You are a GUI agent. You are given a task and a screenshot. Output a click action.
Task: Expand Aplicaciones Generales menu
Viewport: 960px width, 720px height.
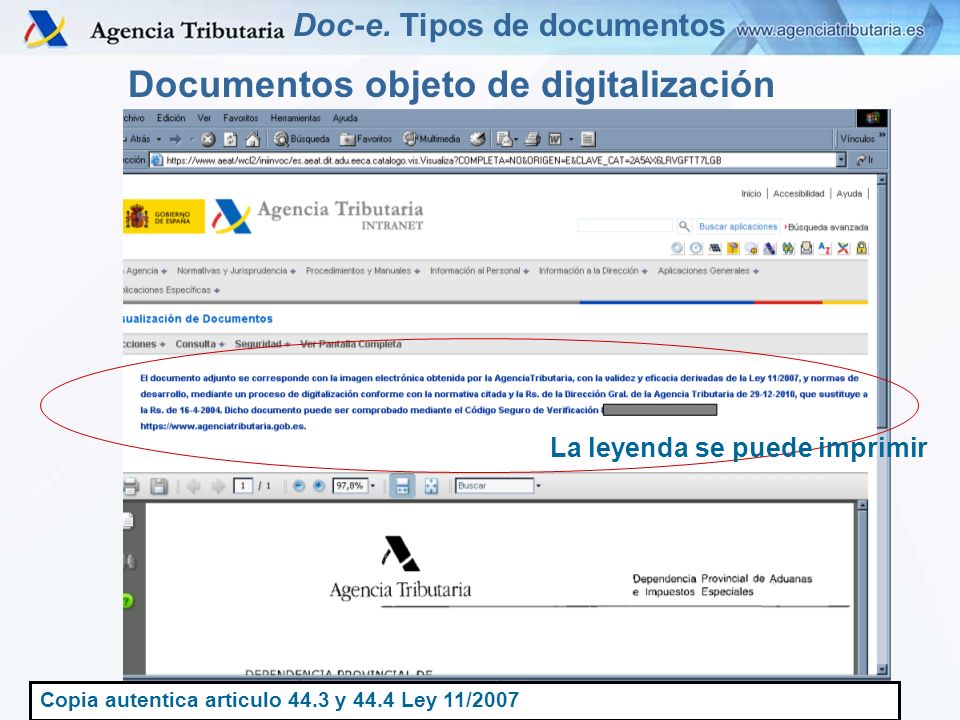coord(708,271)
